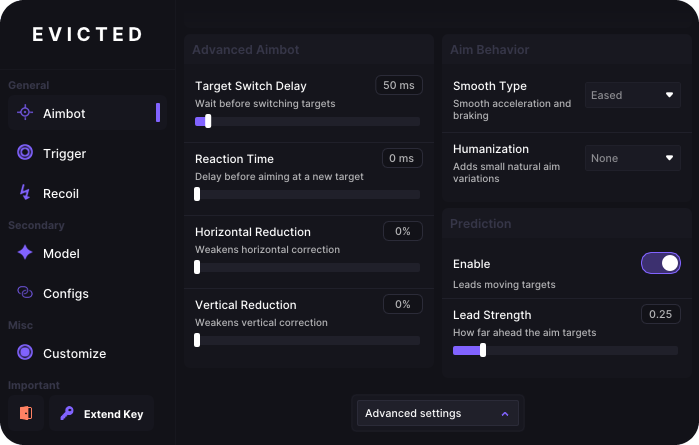Click the Extend Key button
This screenshot has width=699, height=445.
[102, 413]
